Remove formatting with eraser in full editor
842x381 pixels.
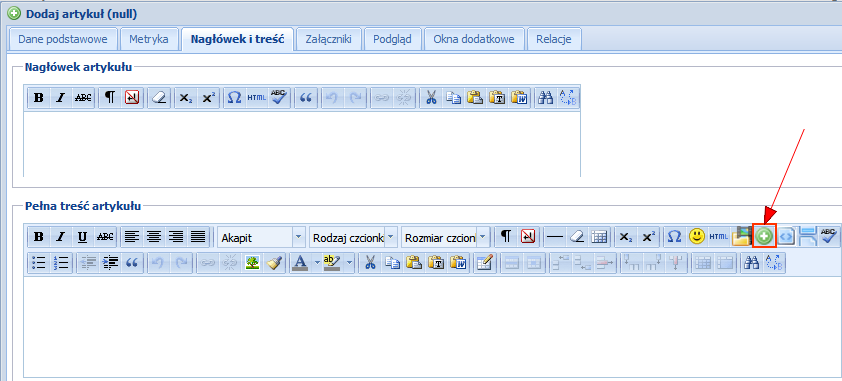point(577,237)
